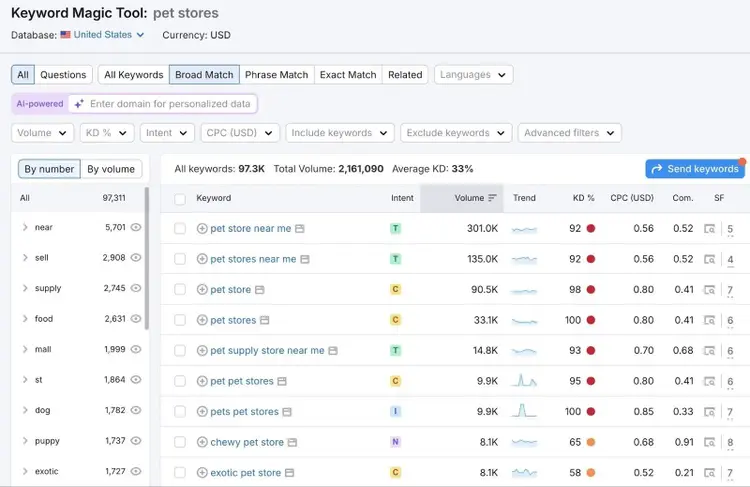Click the plus icon for pet supply store near me
The image size is (750, 487).
202,351
